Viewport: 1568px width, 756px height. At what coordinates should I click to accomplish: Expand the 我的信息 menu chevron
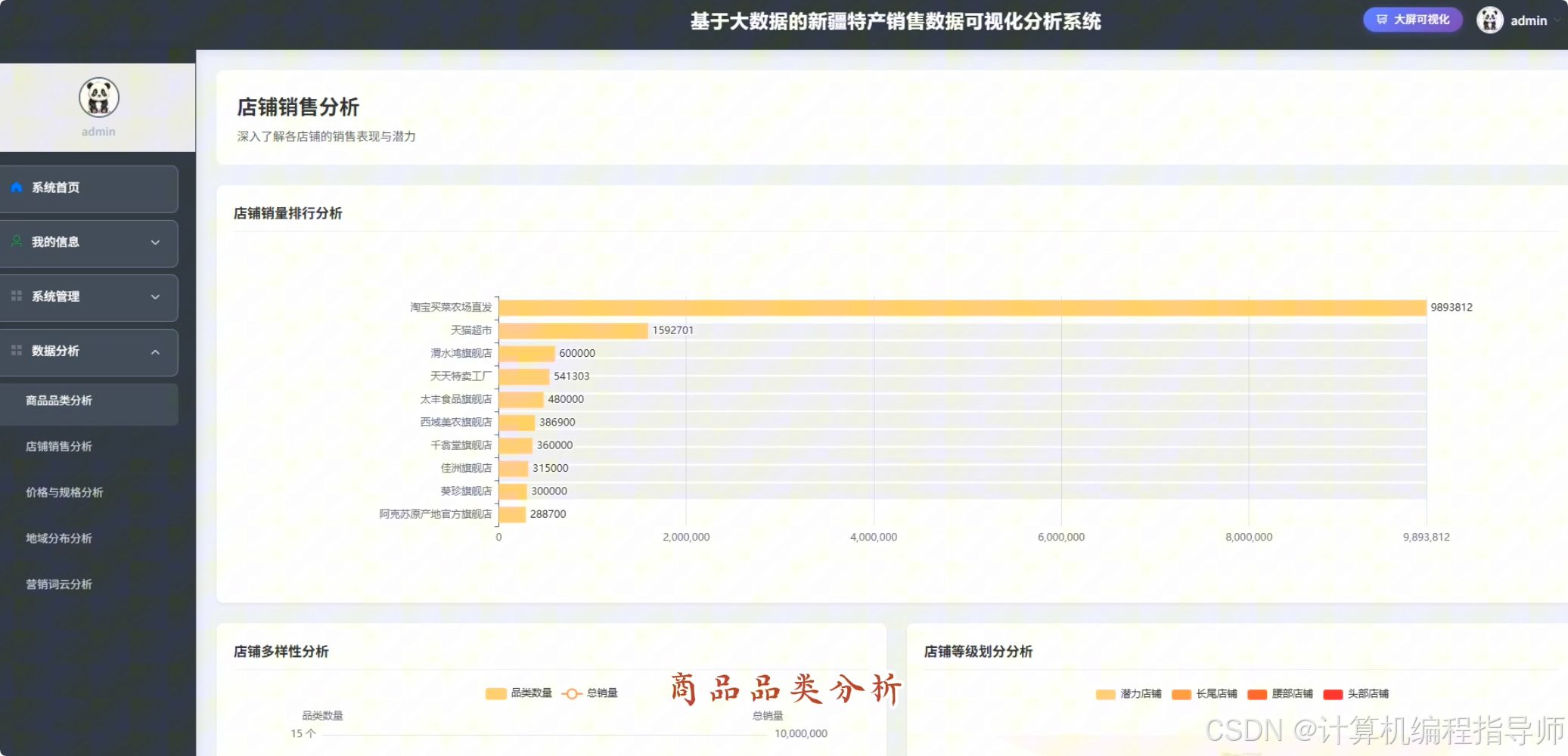[155, 243]
